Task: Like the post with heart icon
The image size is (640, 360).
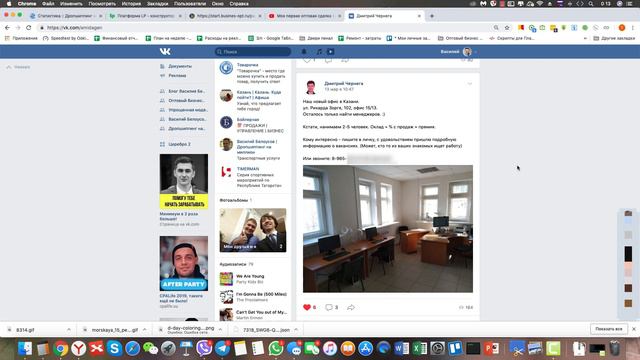Action: coord(307,307)
